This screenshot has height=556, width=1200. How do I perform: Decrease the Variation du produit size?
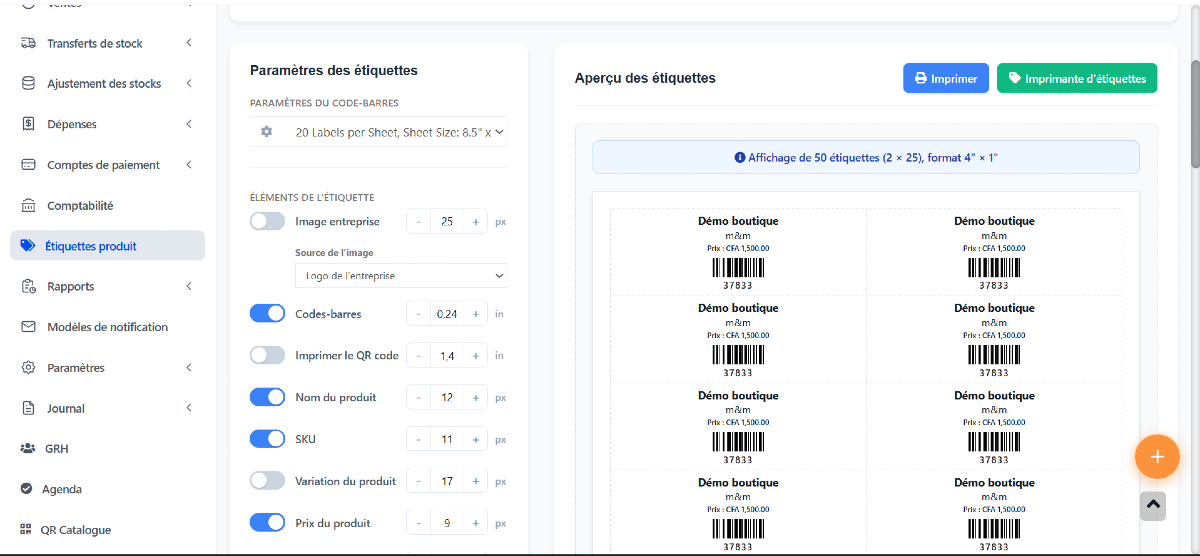click(418, 481)
